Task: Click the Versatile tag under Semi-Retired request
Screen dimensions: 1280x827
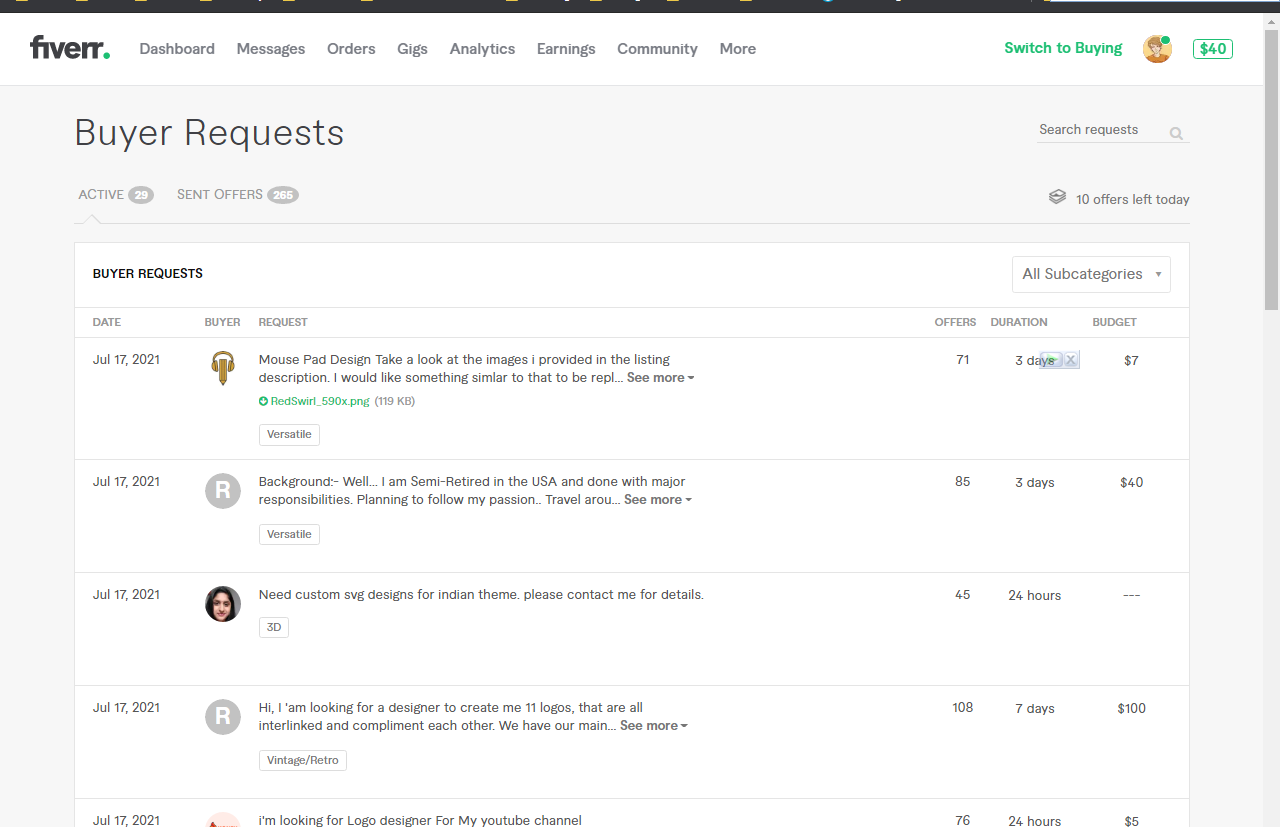Action: (x=289, y=534)
